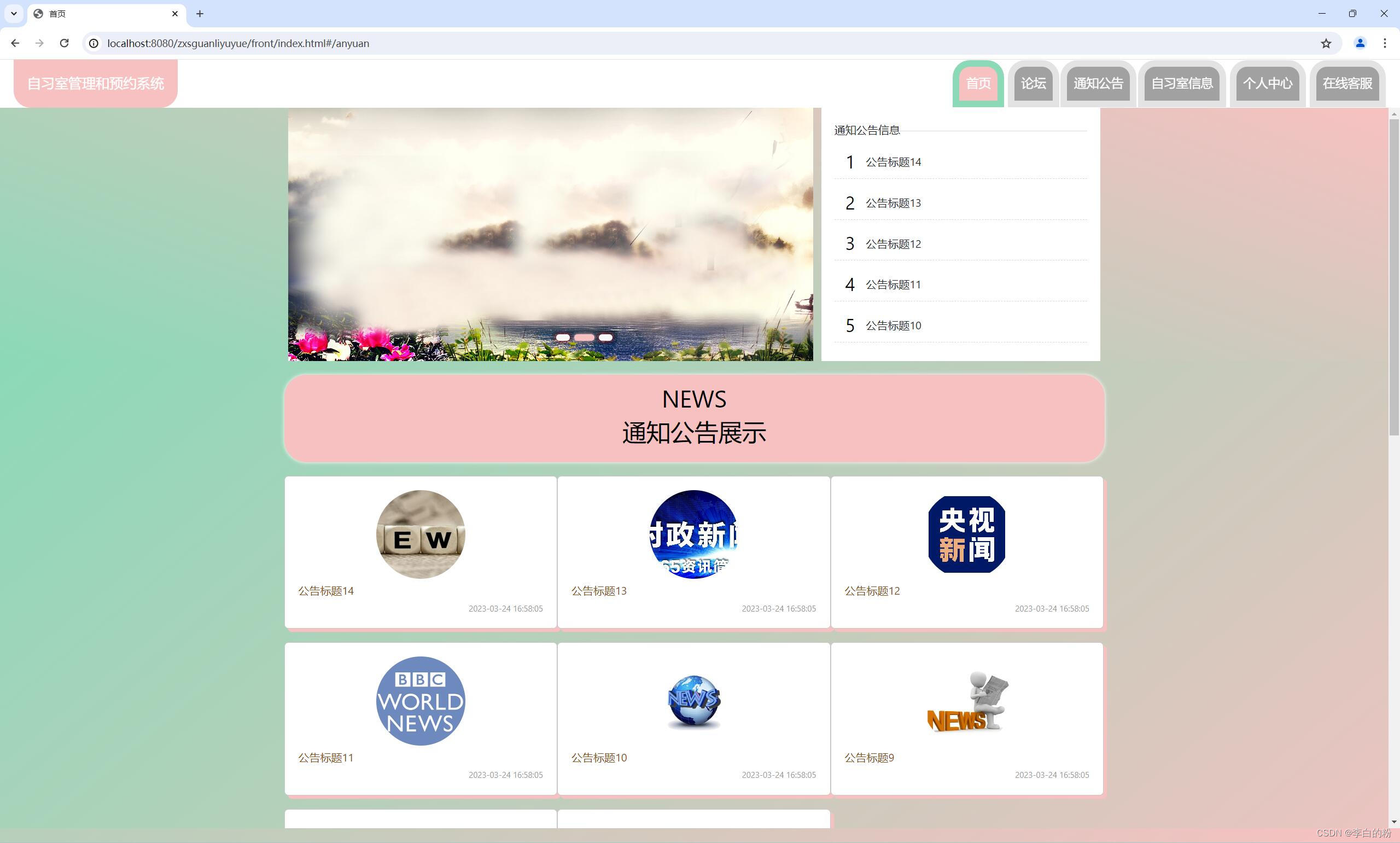Open 公告标题13 link in notice list

[892, 204]
